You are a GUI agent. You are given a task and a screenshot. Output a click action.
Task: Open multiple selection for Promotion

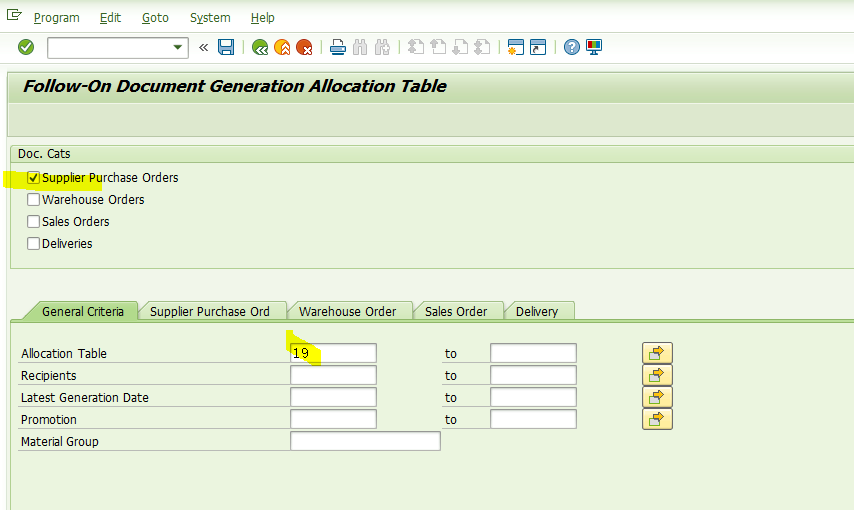(x=657, y=419)
